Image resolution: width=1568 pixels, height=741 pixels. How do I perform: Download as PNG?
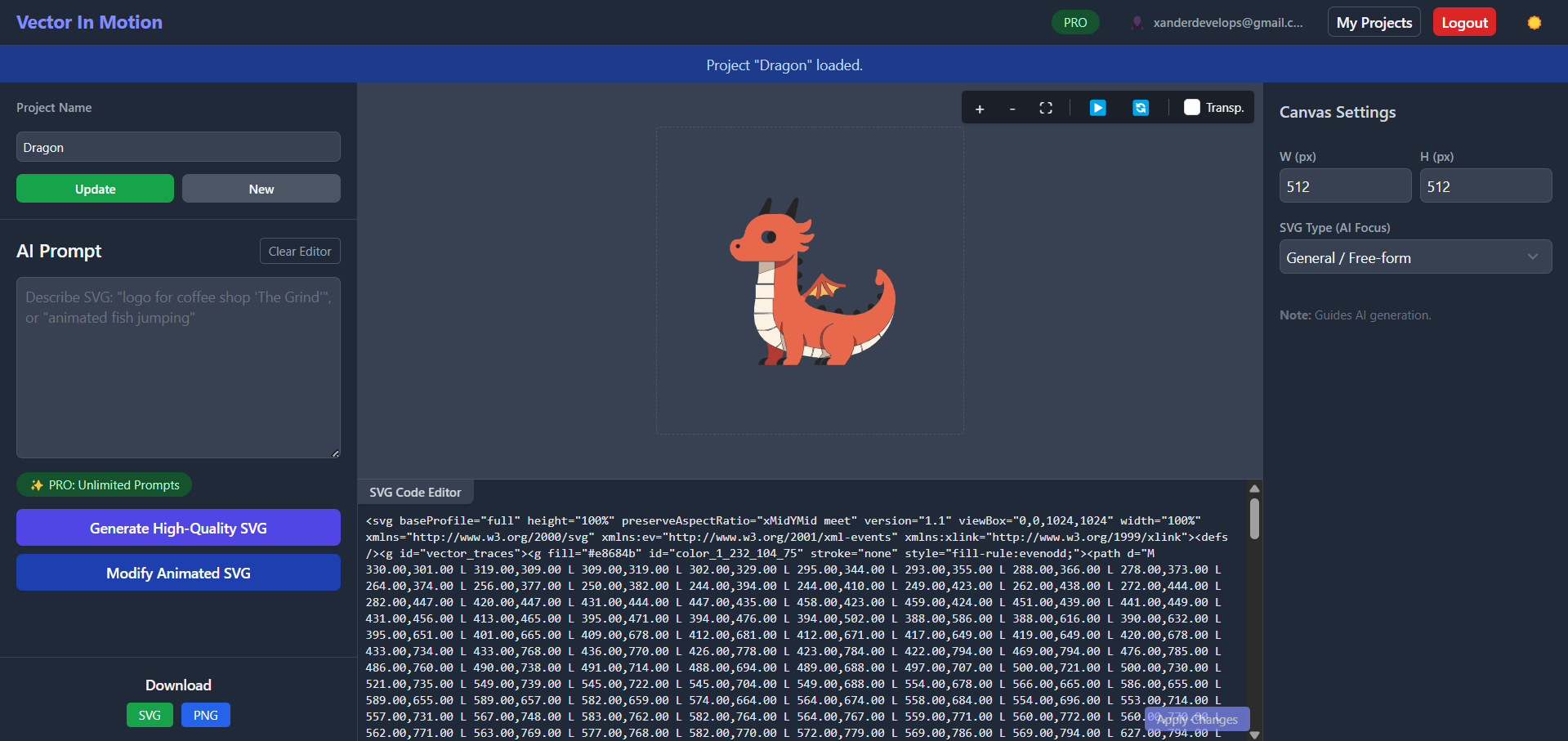point(206,715)
